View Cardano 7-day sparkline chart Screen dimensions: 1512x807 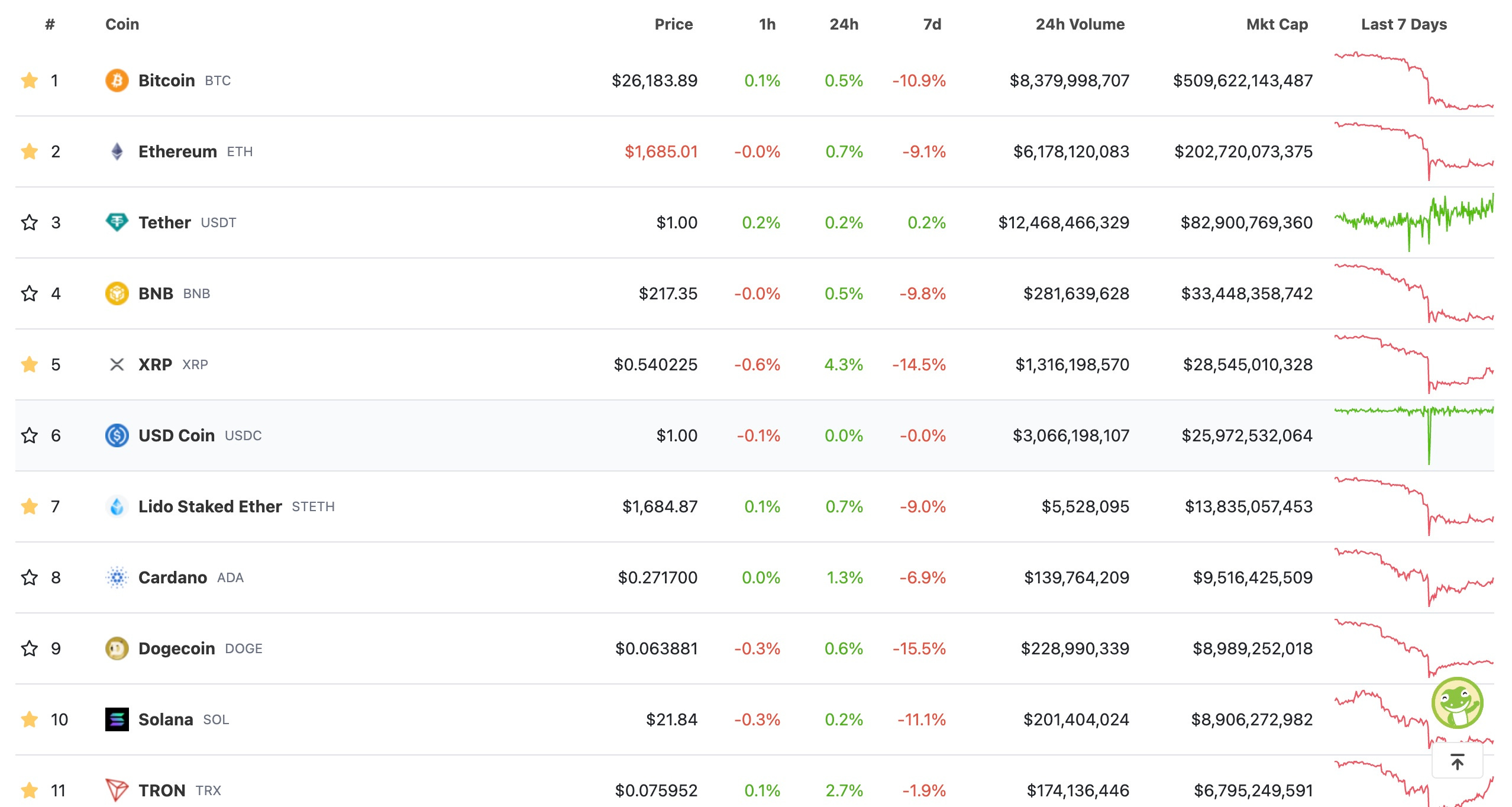point(1414,577)
